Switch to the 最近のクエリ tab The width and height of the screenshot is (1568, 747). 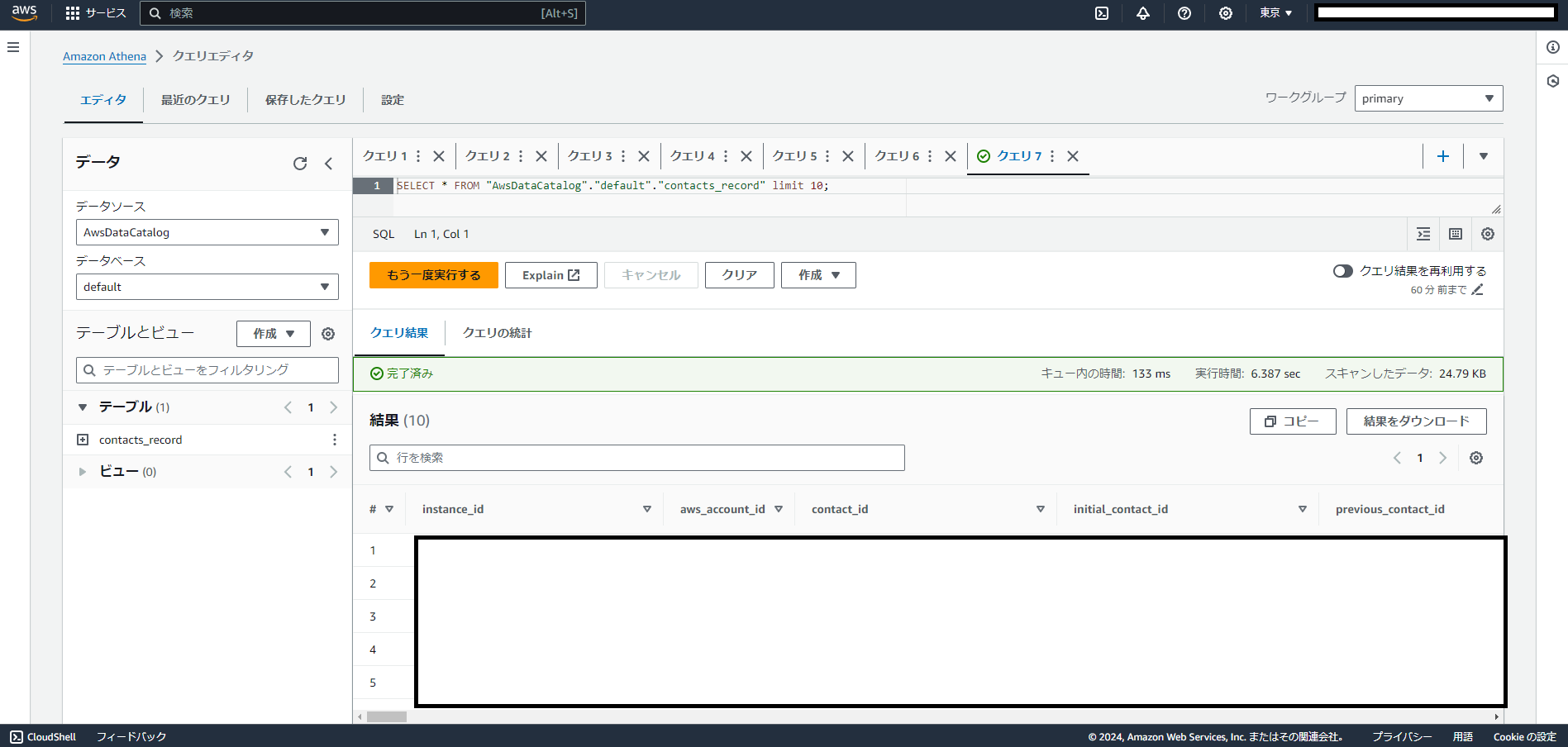click(196, 100)
